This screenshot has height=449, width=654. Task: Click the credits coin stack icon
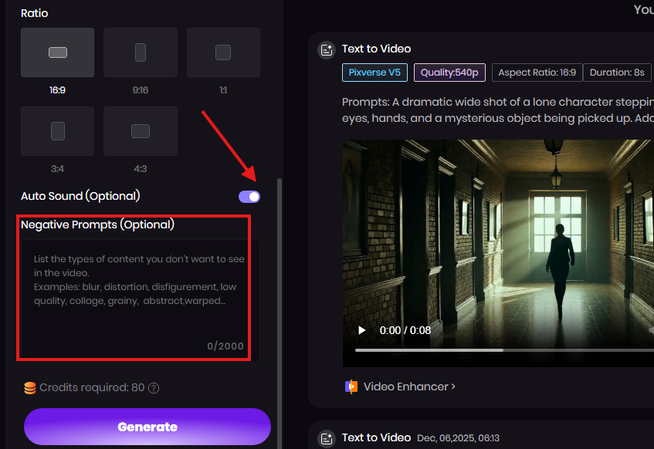tap(30, 388)
